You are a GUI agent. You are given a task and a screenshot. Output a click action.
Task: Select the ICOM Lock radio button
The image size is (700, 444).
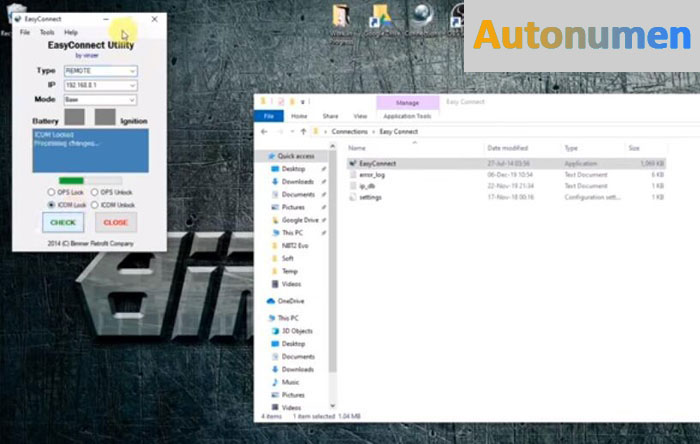pos(51,205)
